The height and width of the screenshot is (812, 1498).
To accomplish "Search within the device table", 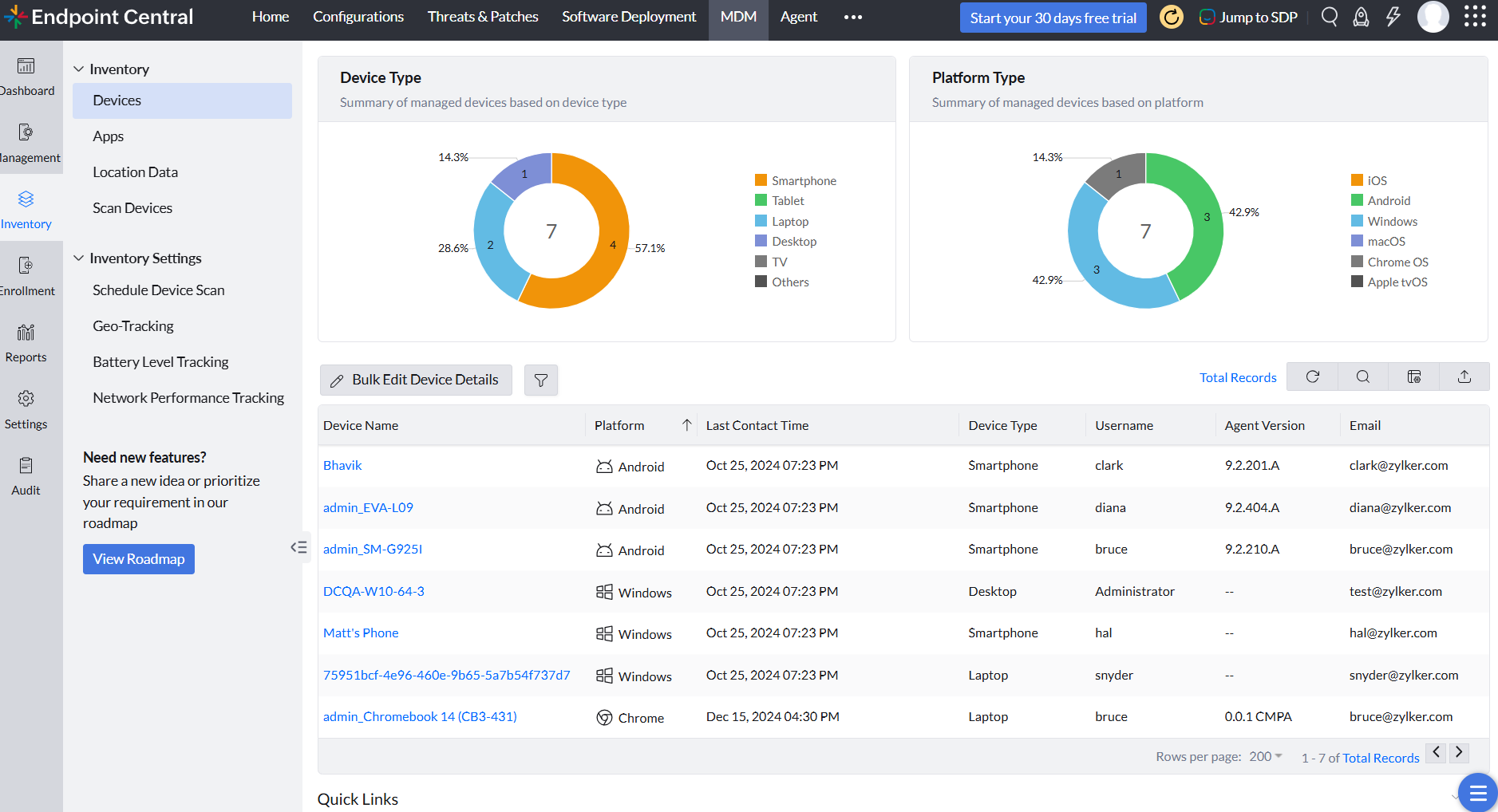I will point(1363,376).
